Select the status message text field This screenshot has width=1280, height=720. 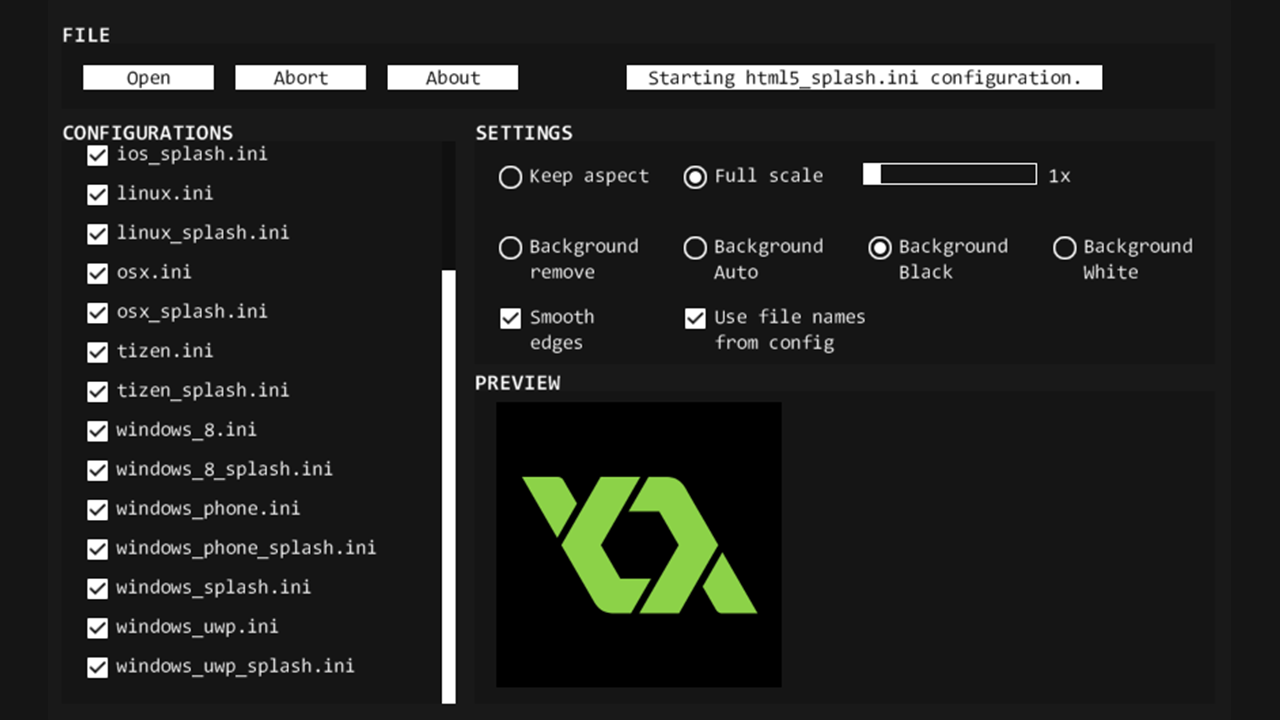[864, 78]
